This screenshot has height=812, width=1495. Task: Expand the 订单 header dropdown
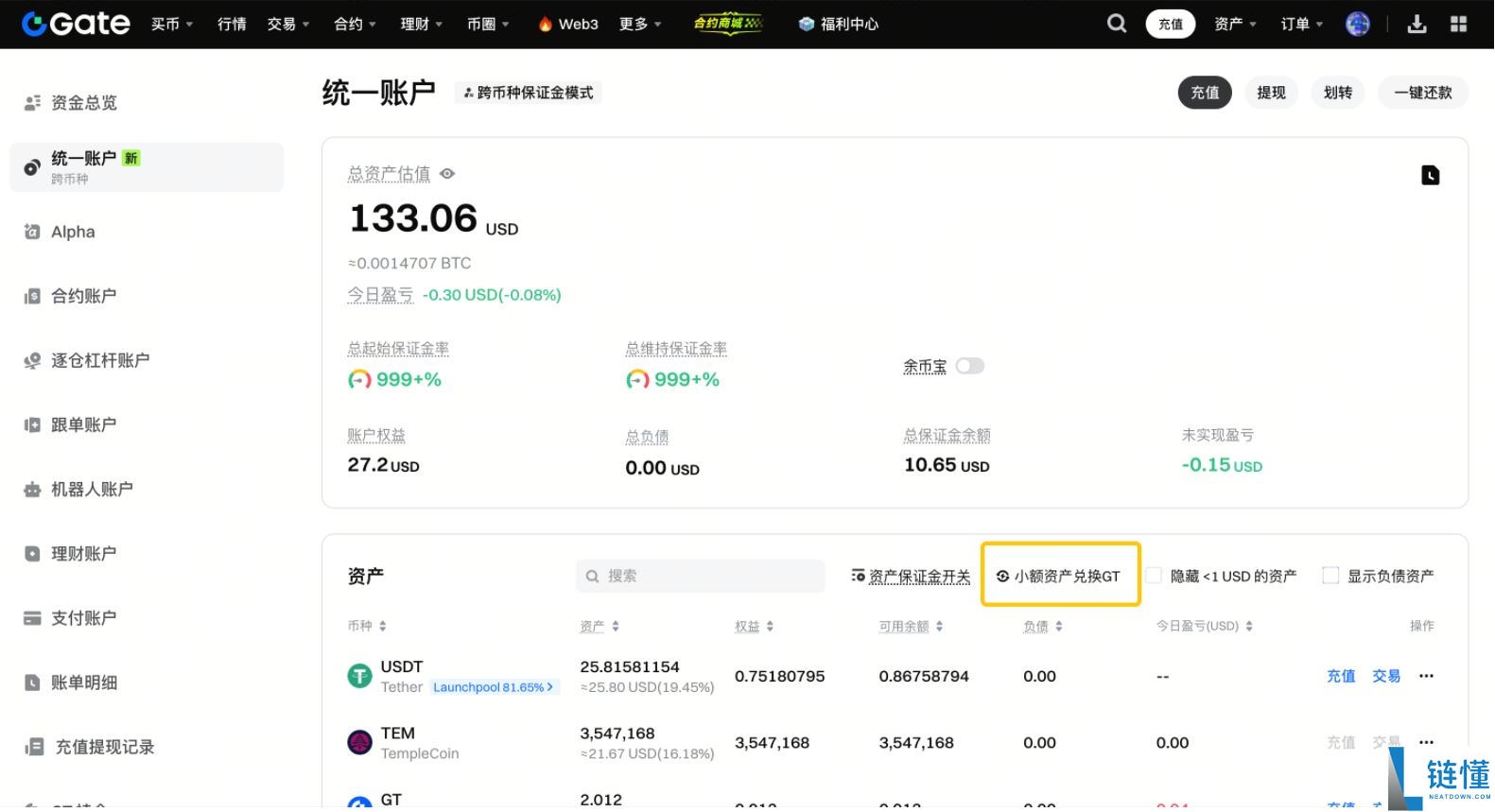1302,24
